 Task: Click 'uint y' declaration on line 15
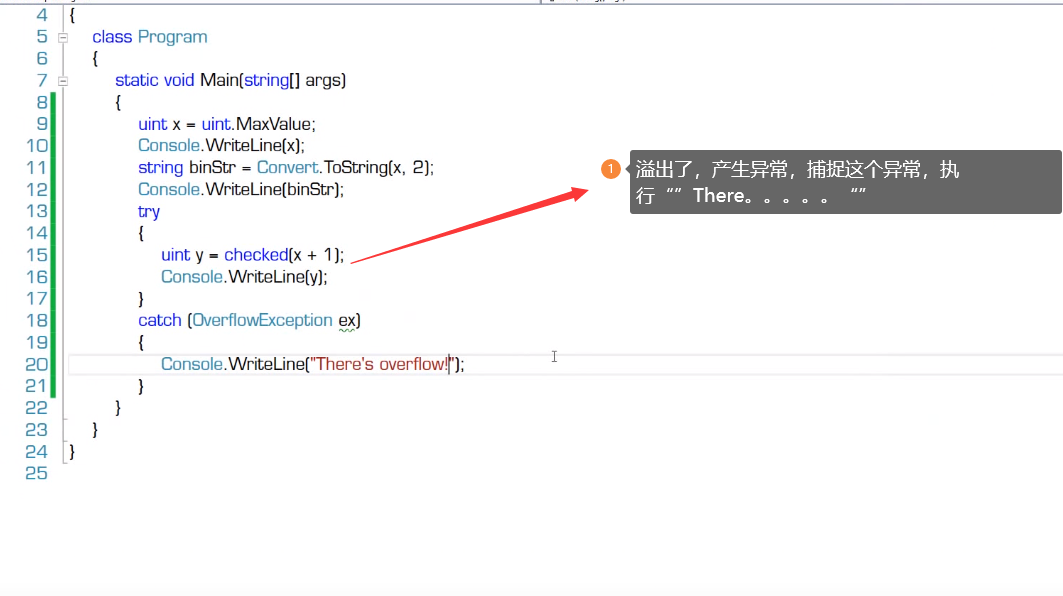182,255
